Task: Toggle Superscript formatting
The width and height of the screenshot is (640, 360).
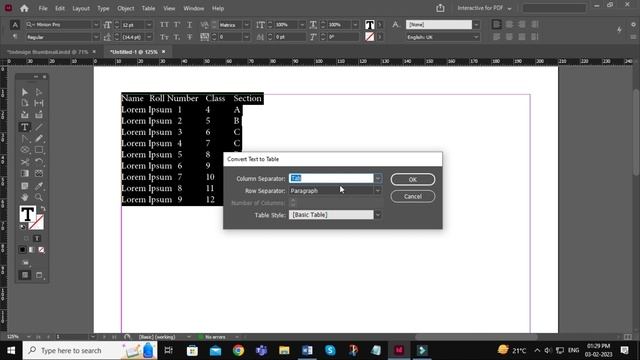Action: pyautogui.click(x=177, y=25)
